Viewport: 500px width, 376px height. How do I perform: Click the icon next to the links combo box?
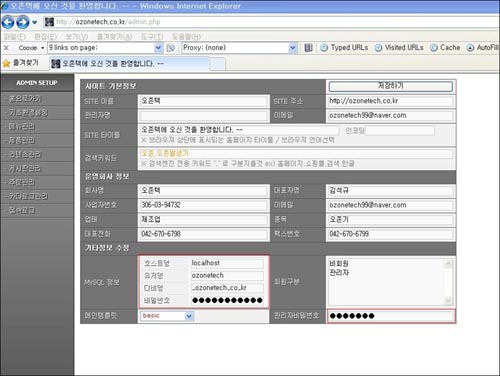pos(171,48)
